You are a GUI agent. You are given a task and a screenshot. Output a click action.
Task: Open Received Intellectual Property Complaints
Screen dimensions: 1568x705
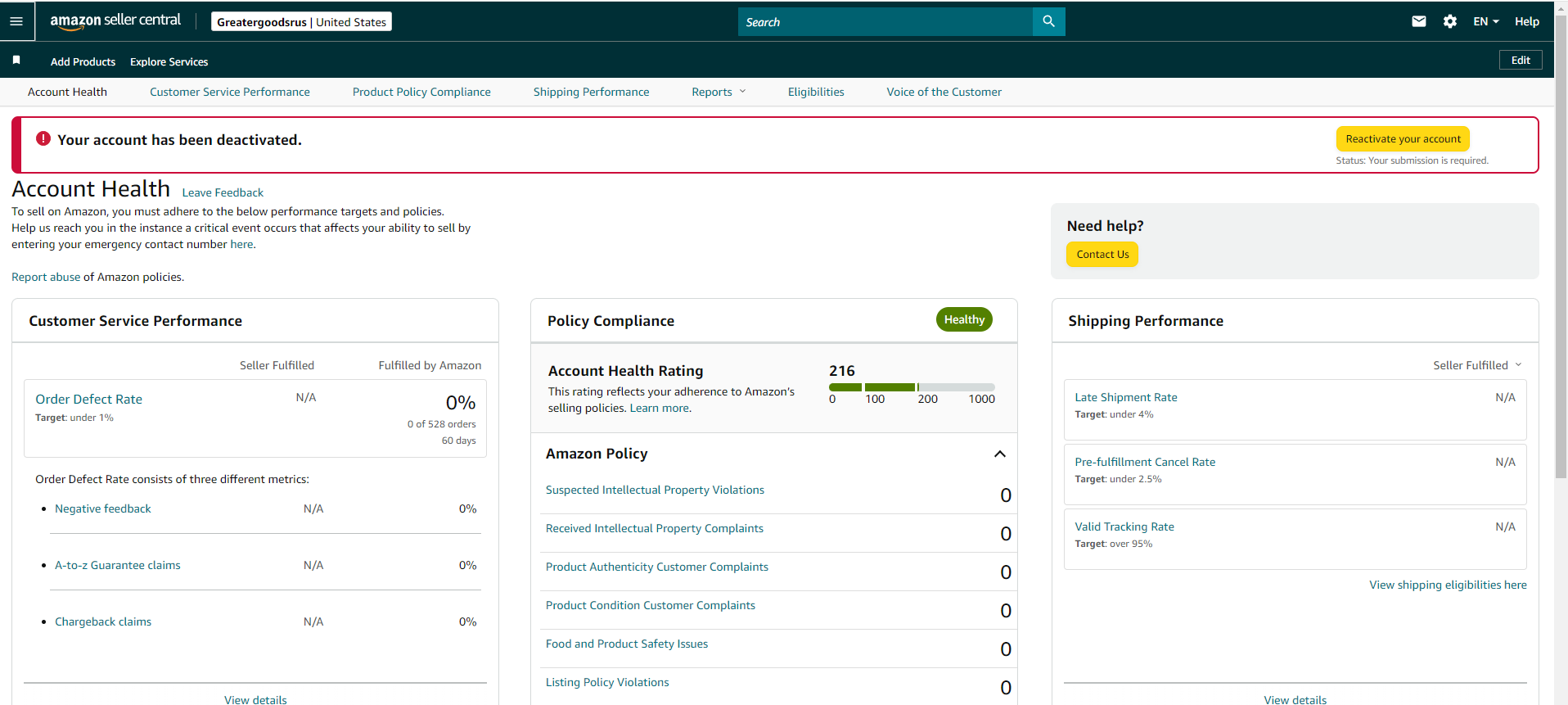pos(655,528)
